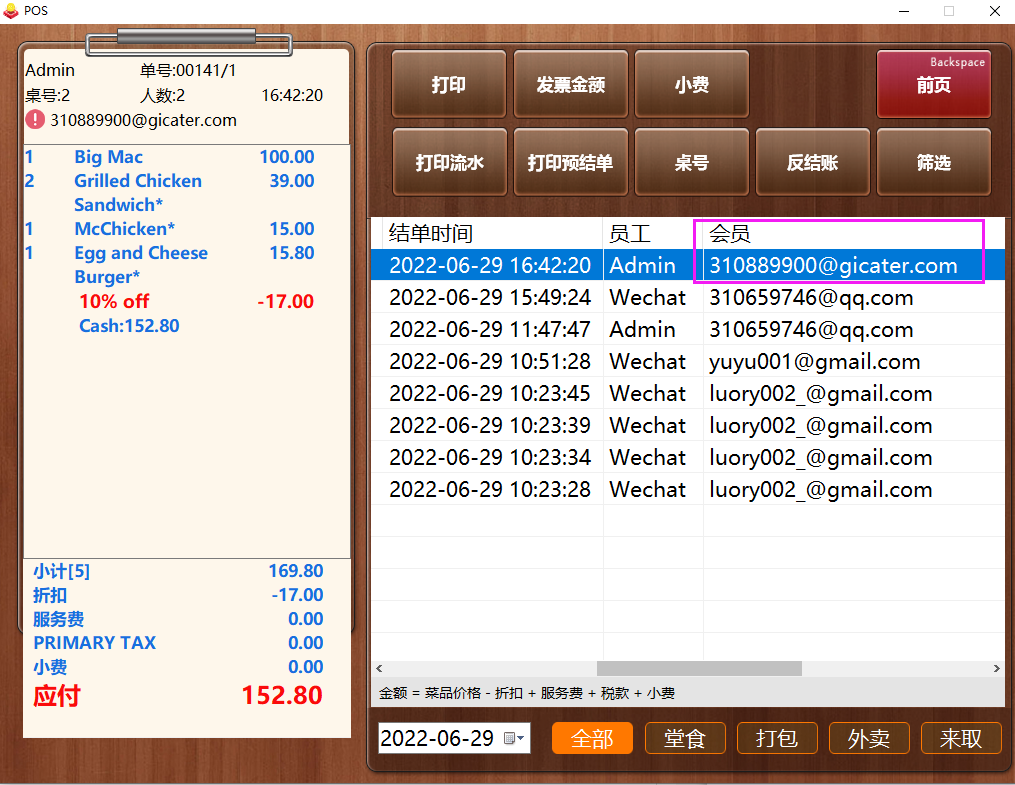The width and height of the screenshot is (1015, 785).
Task: Click the 员工 column header
Action: point(653,233)
